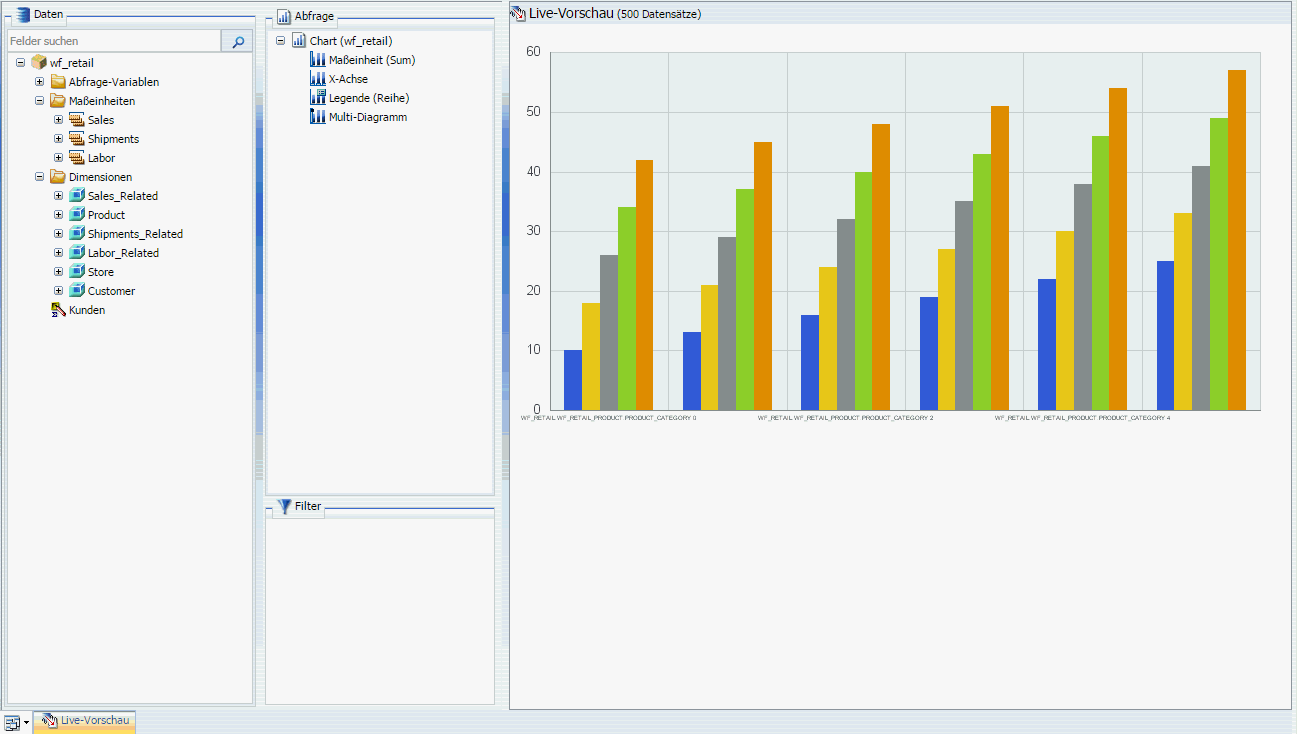Click the Labor_Related cube icon
This screenshot has height=734, width=1297.
77,253
